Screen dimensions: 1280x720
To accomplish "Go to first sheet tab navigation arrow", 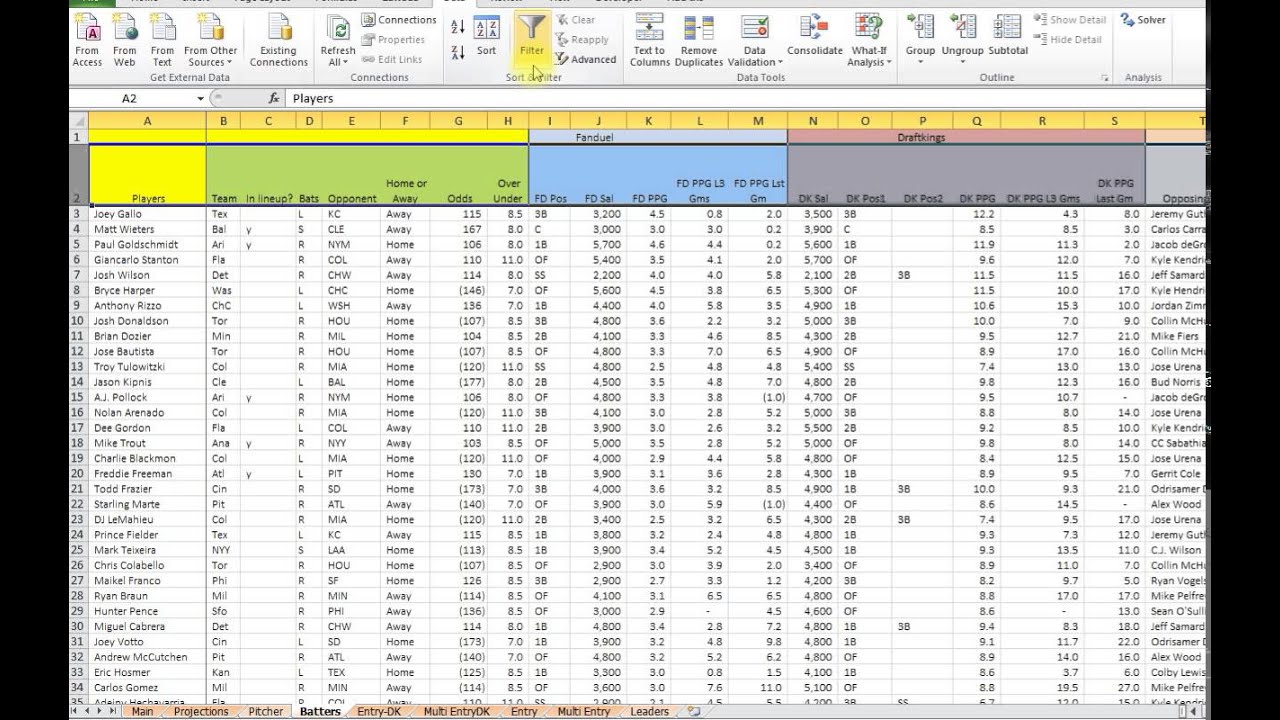I will pos(76,712).
